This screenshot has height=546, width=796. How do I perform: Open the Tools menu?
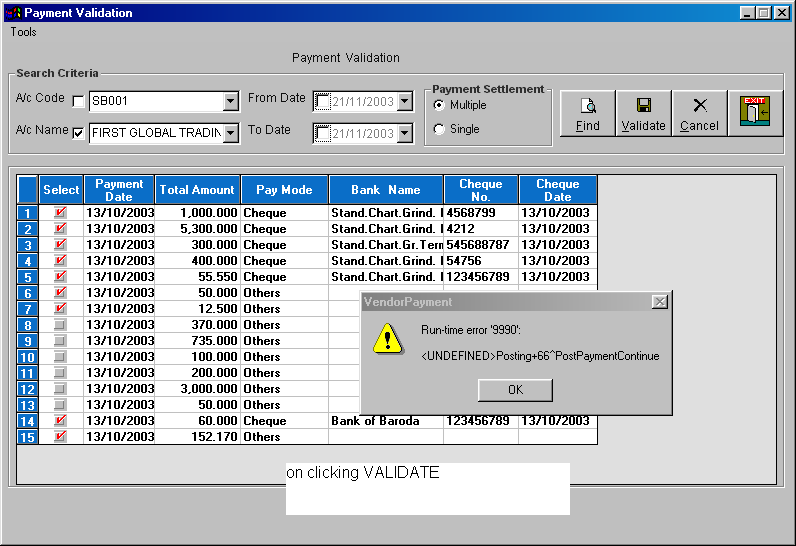[x=23, y=32]
